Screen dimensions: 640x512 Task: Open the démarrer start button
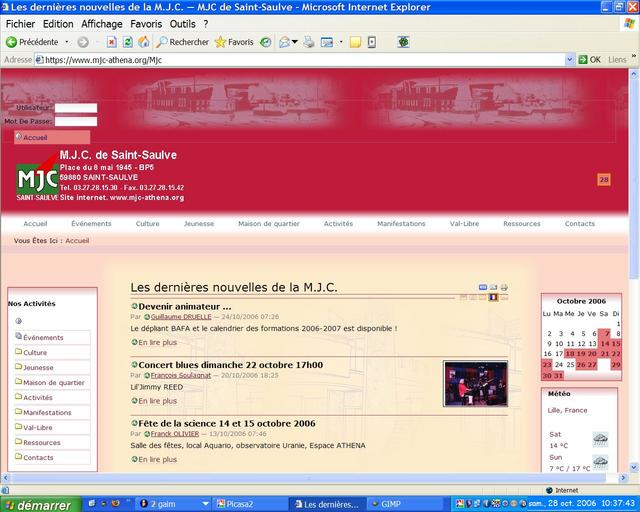point(41,505)
